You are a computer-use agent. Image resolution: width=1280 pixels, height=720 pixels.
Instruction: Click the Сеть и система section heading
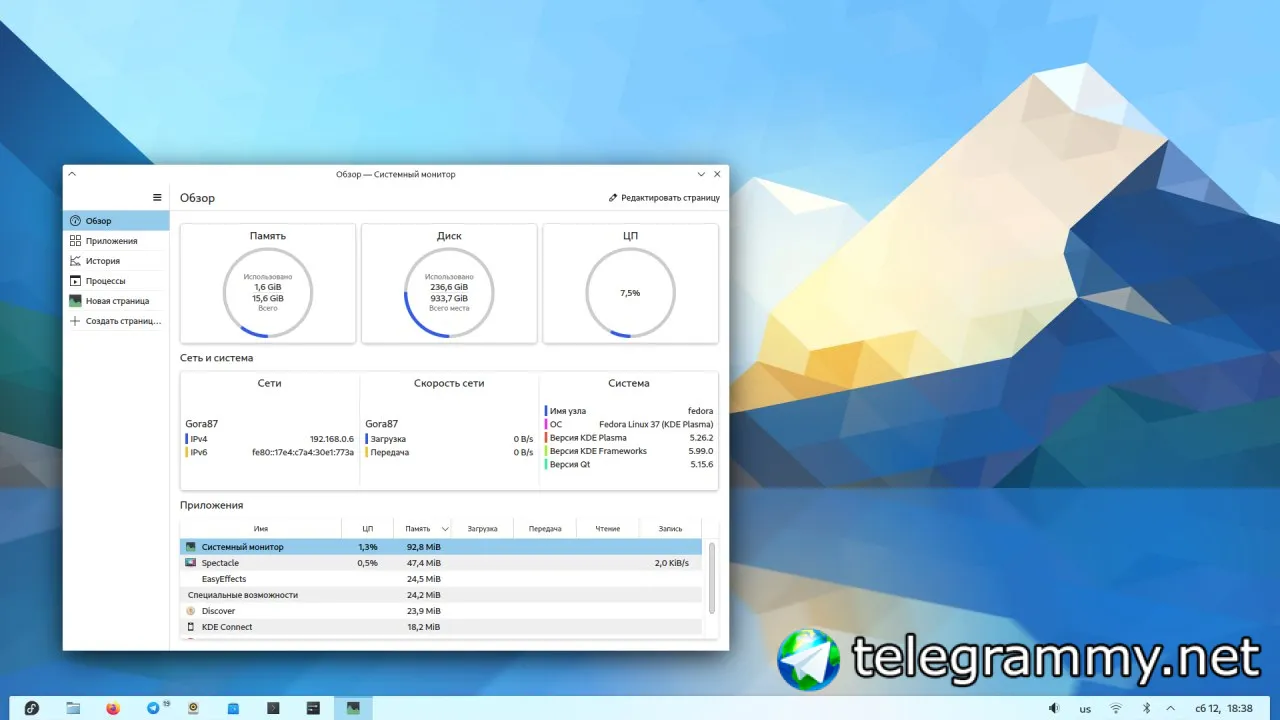(217, 358)
